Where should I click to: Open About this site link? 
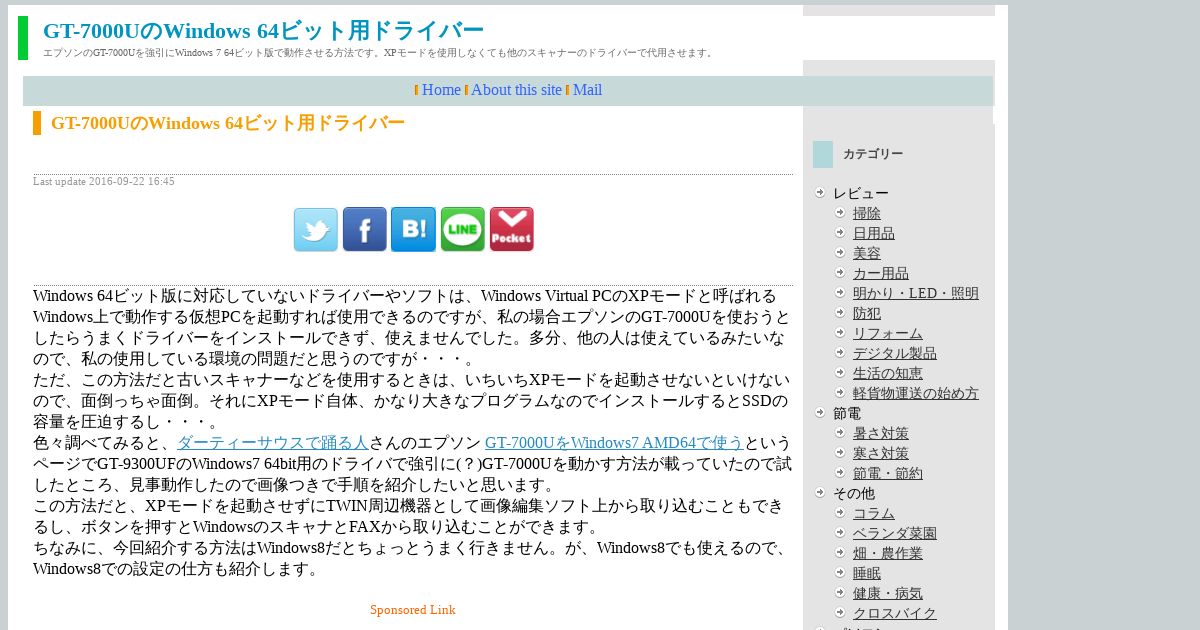click(x=516, y=90)
